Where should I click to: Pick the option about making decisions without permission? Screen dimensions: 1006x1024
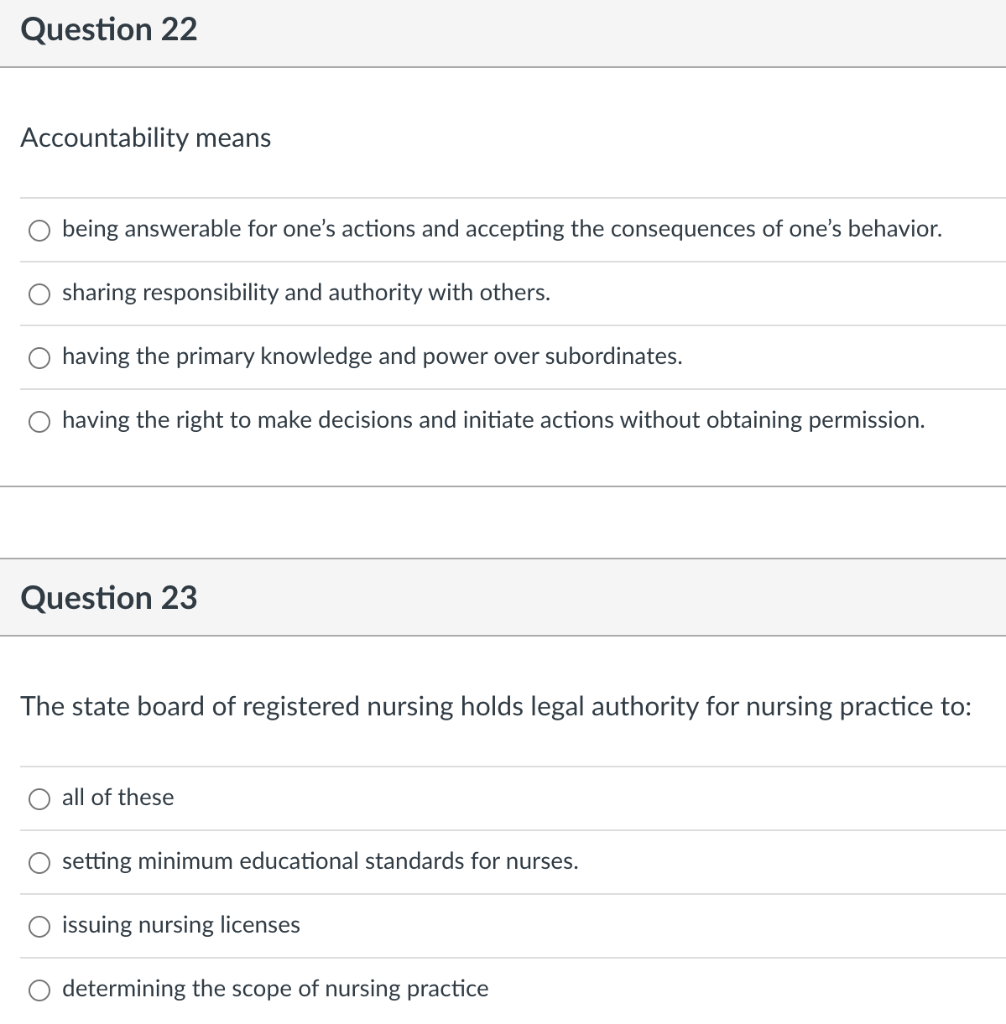coord(492,421)
